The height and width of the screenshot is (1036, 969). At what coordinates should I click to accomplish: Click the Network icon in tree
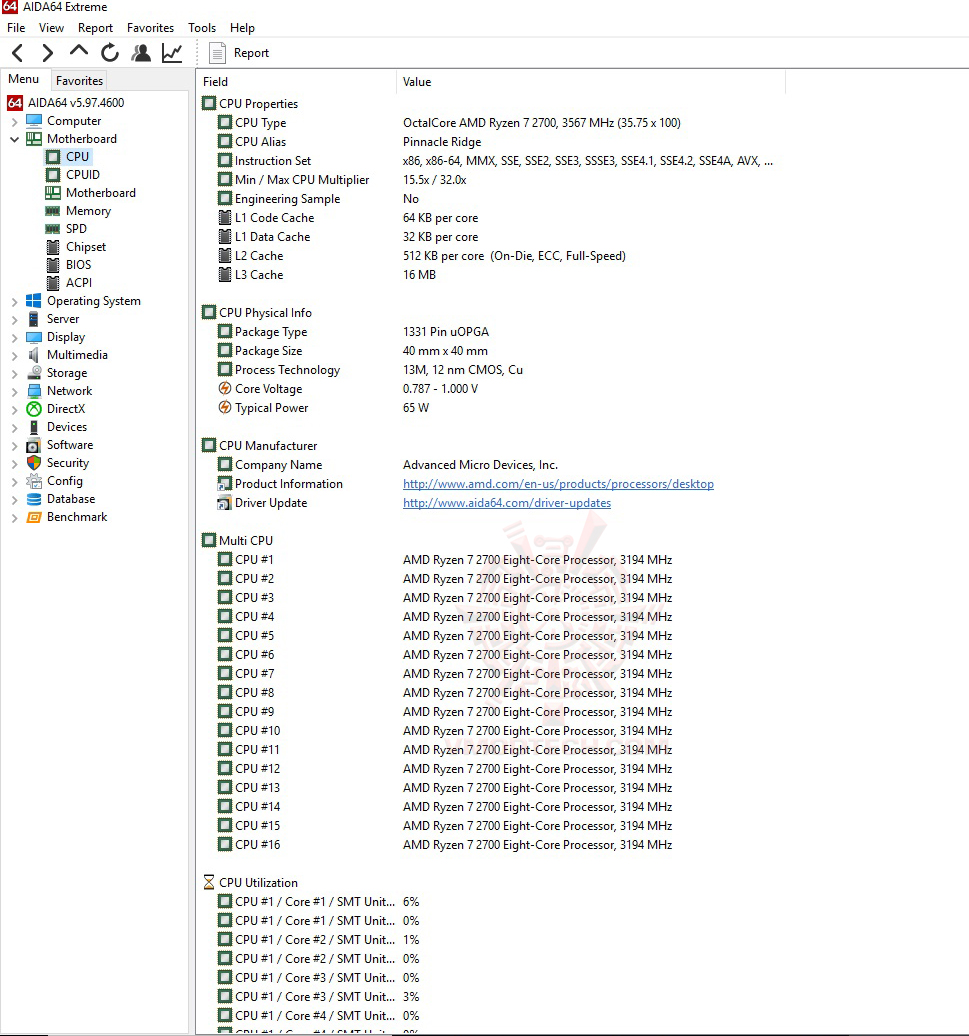click(x=34, y=390)
